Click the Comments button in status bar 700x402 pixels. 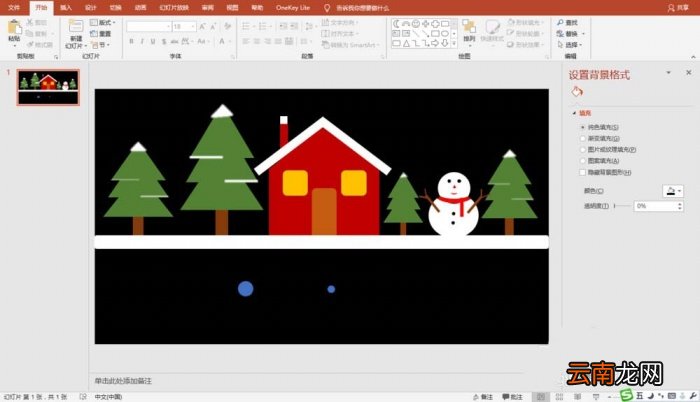(x=512, y=397)
